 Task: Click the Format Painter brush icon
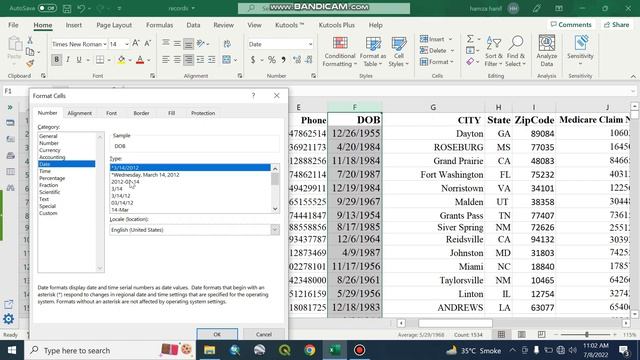(x=30, y=63)
